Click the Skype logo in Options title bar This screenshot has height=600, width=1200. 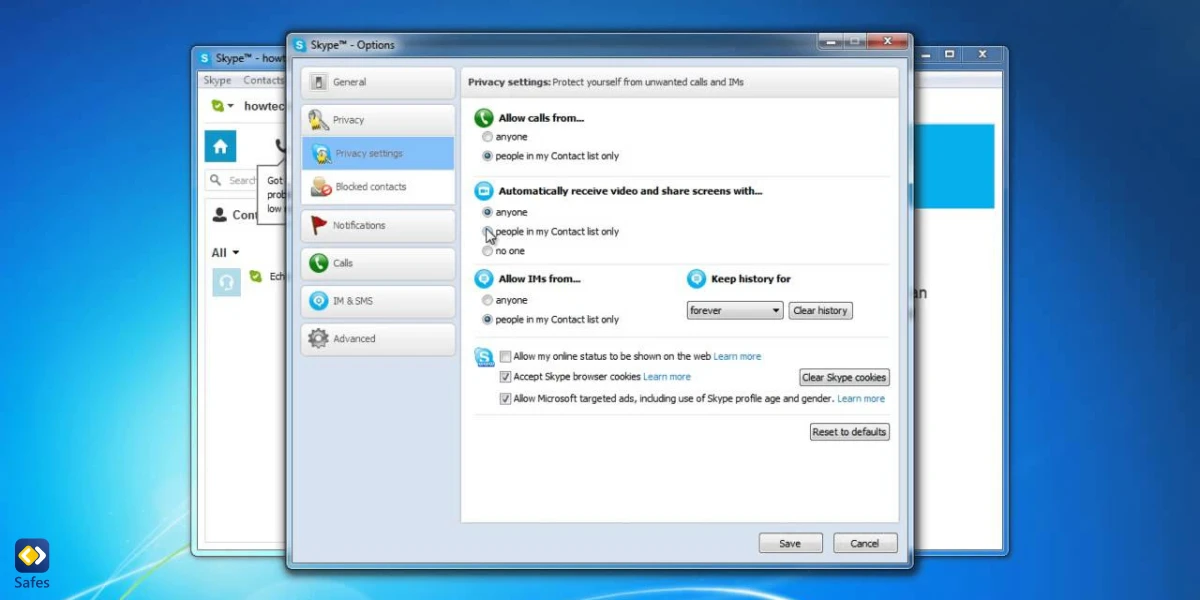coord(299,45)
